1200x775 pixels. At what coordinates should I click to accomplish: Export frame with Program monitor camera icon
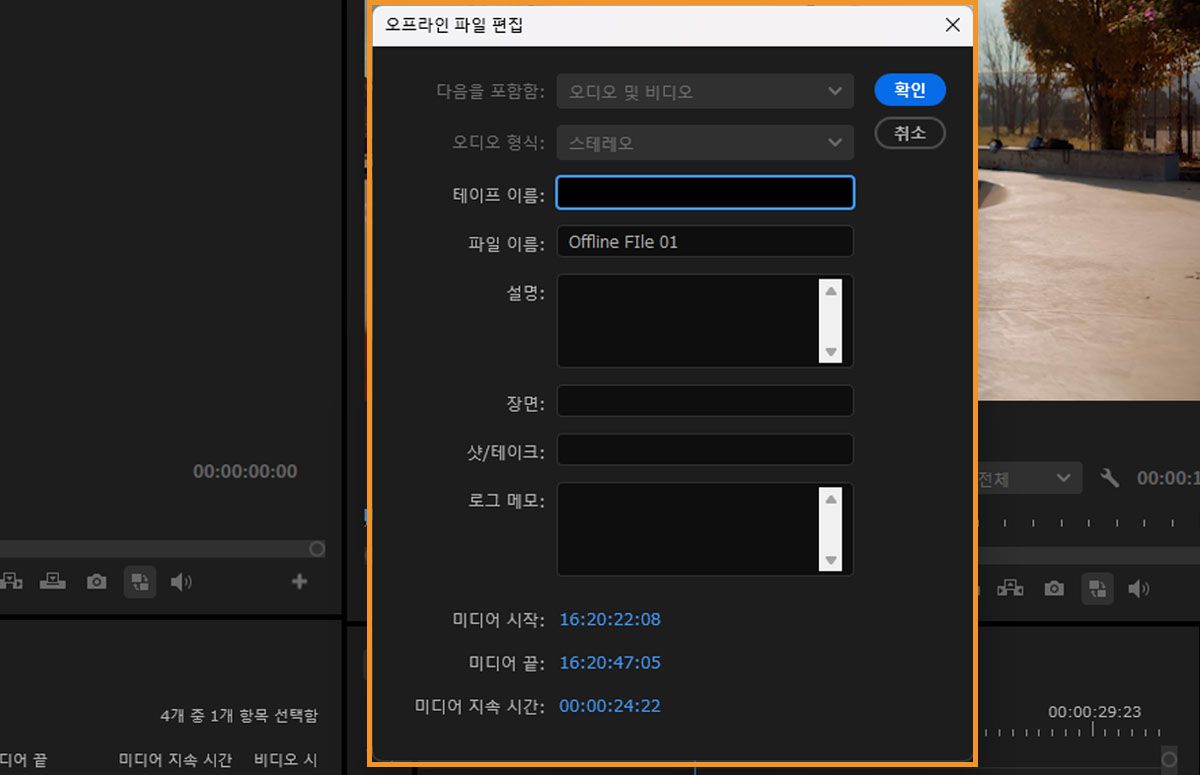[1054, 589]
